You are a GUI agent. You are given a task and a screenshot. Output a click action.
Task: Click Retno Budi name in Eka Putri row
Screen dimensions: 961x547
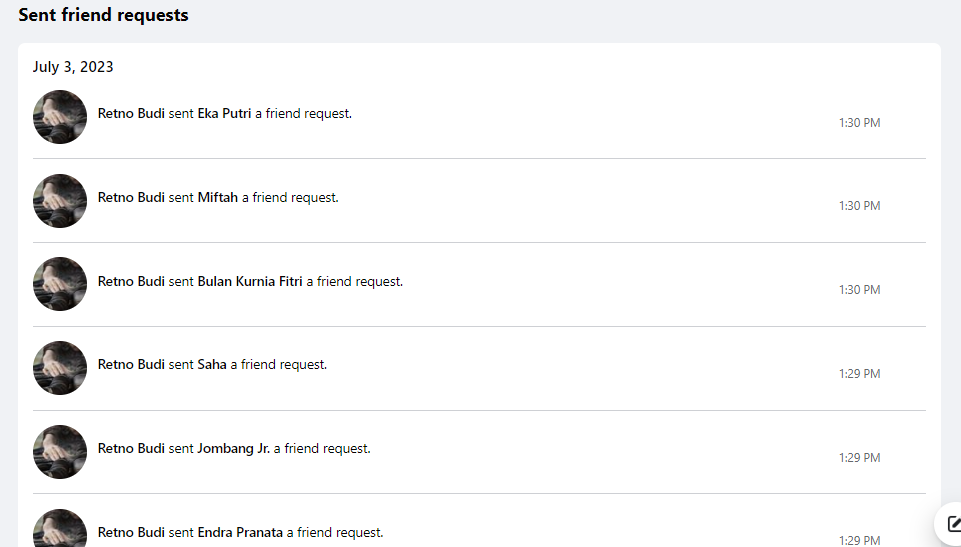(x=131, y=114)
